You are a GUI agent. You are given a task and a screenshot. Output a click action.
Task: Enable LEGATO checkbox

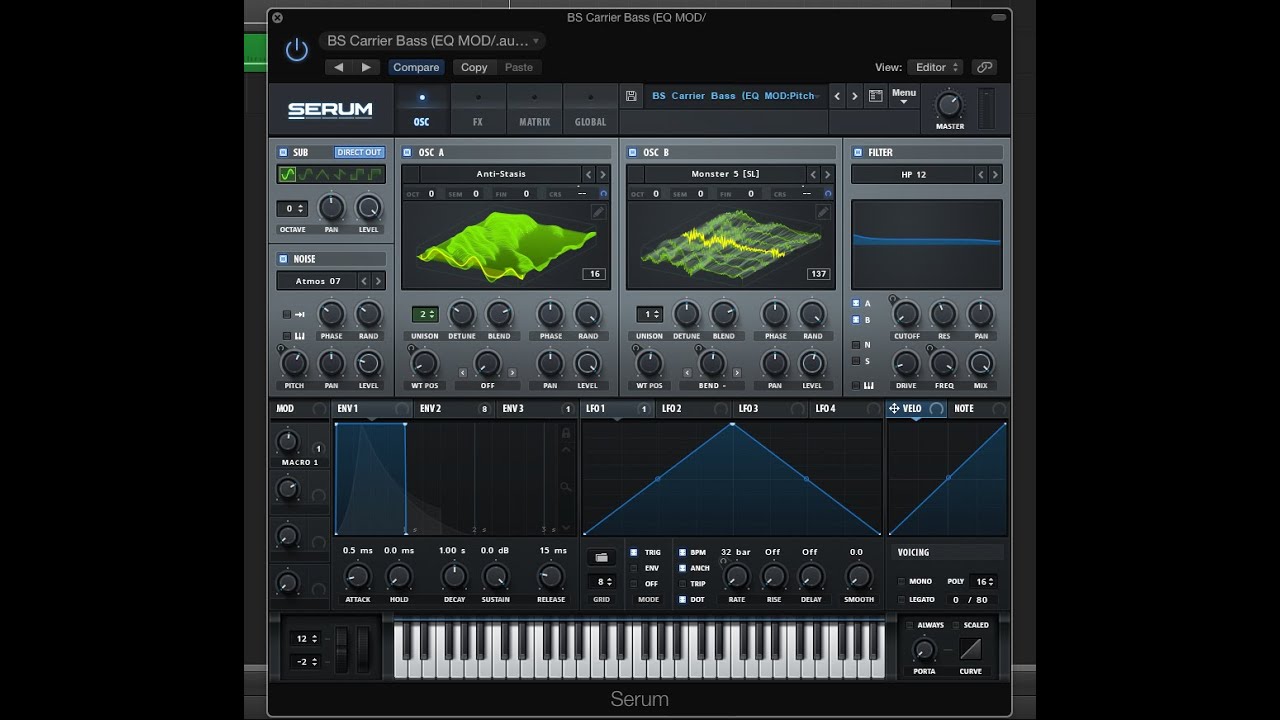tap(901, 599)
